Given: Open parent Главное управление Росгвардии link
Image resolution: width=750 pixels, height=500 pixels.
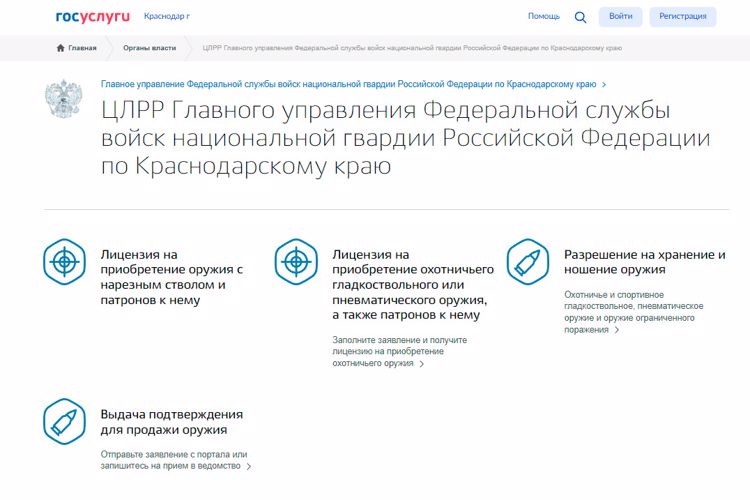Looking at the screenshot, I should (348, 84).
